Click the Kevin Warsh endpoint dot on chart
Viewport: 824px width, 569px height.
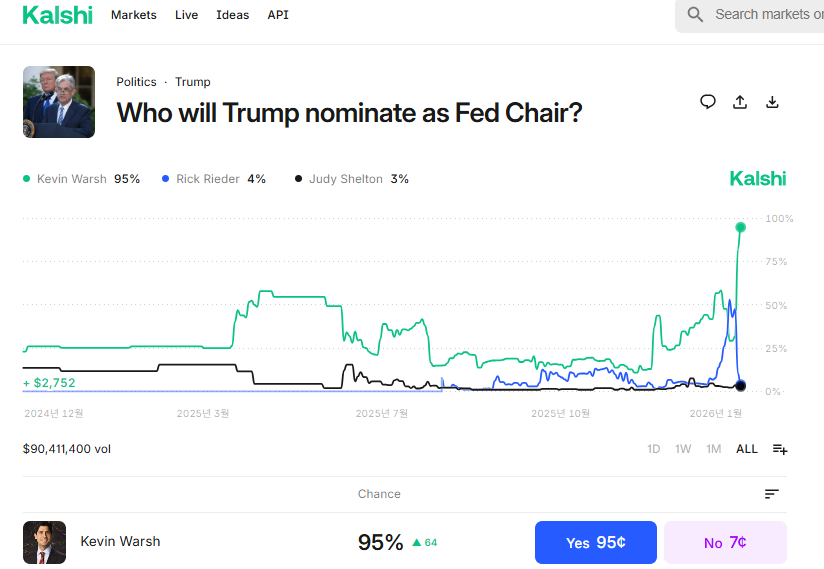pos(740,227)
